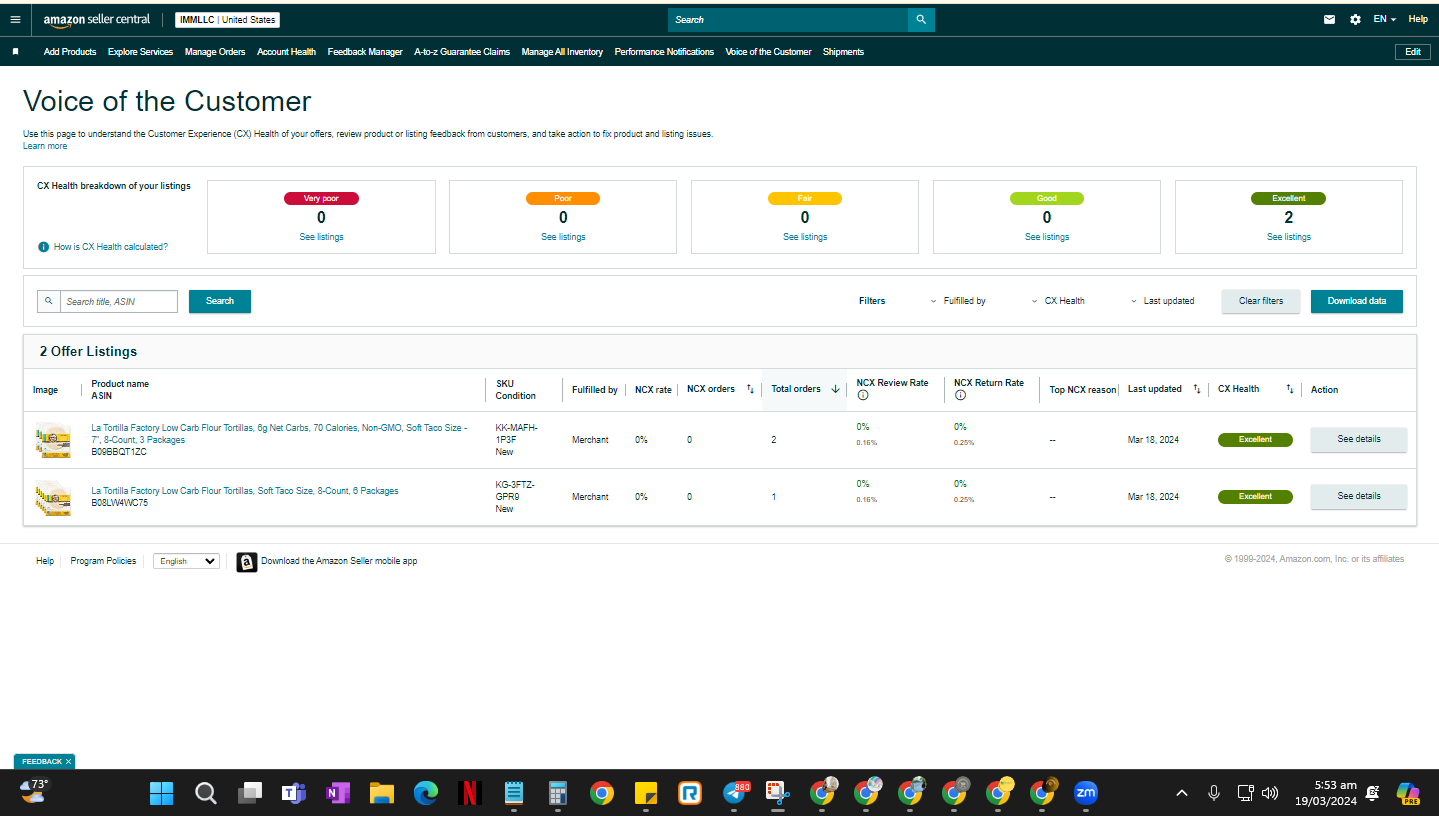
Task: Click the Learn more link
Action: [x=45, y=146]
